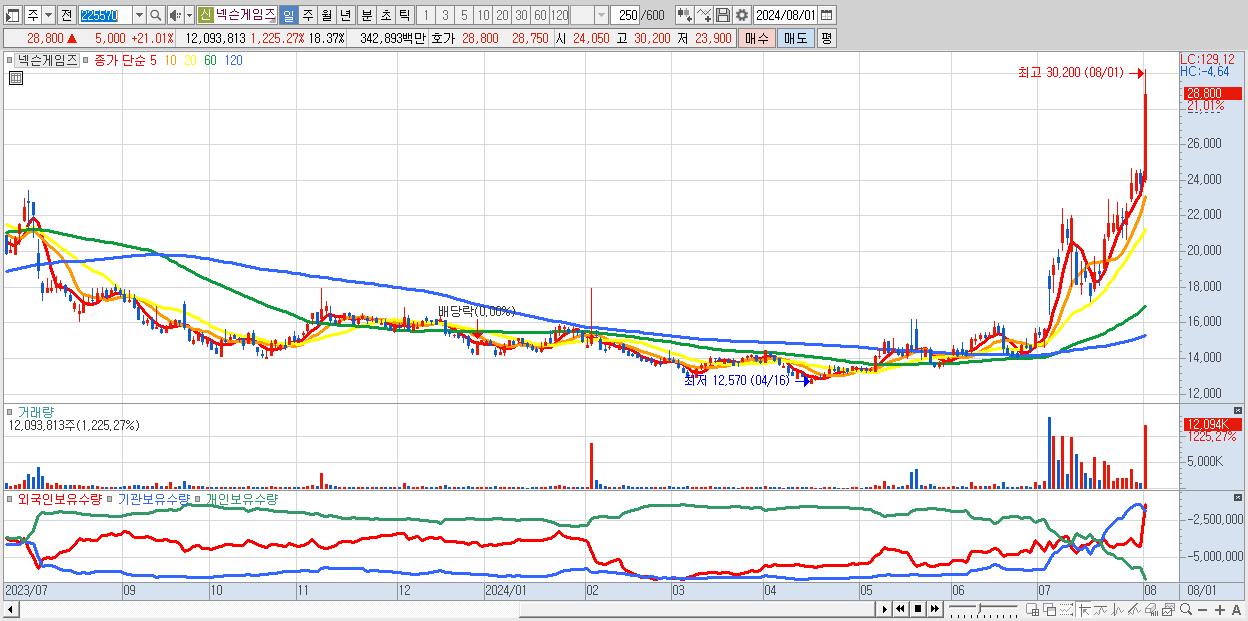Click the dotted range chart icon at bottom
The width and height of the screenshot is (1248, 621).
pos(1066,610)
